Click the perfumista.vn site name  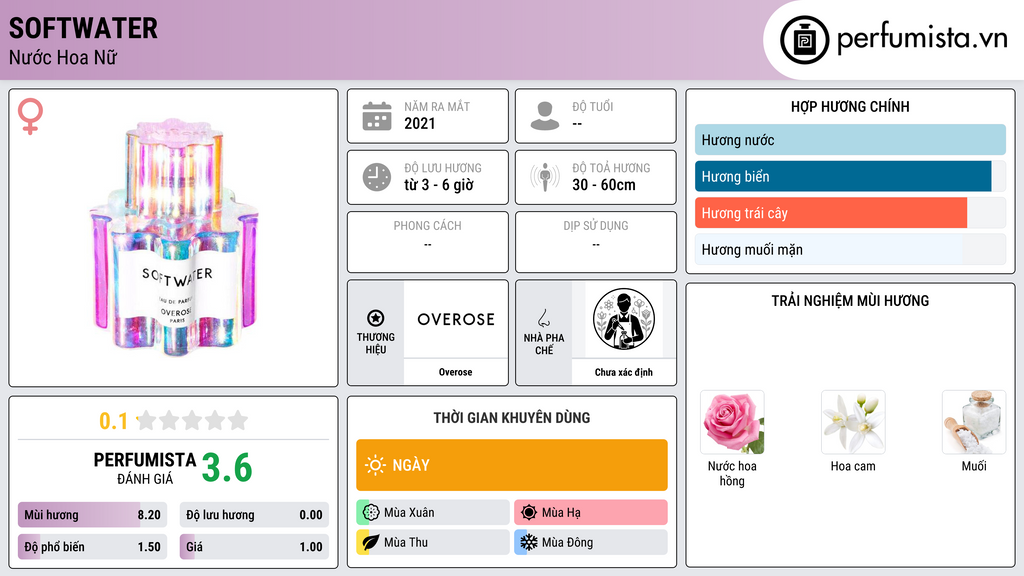point(922,39)
